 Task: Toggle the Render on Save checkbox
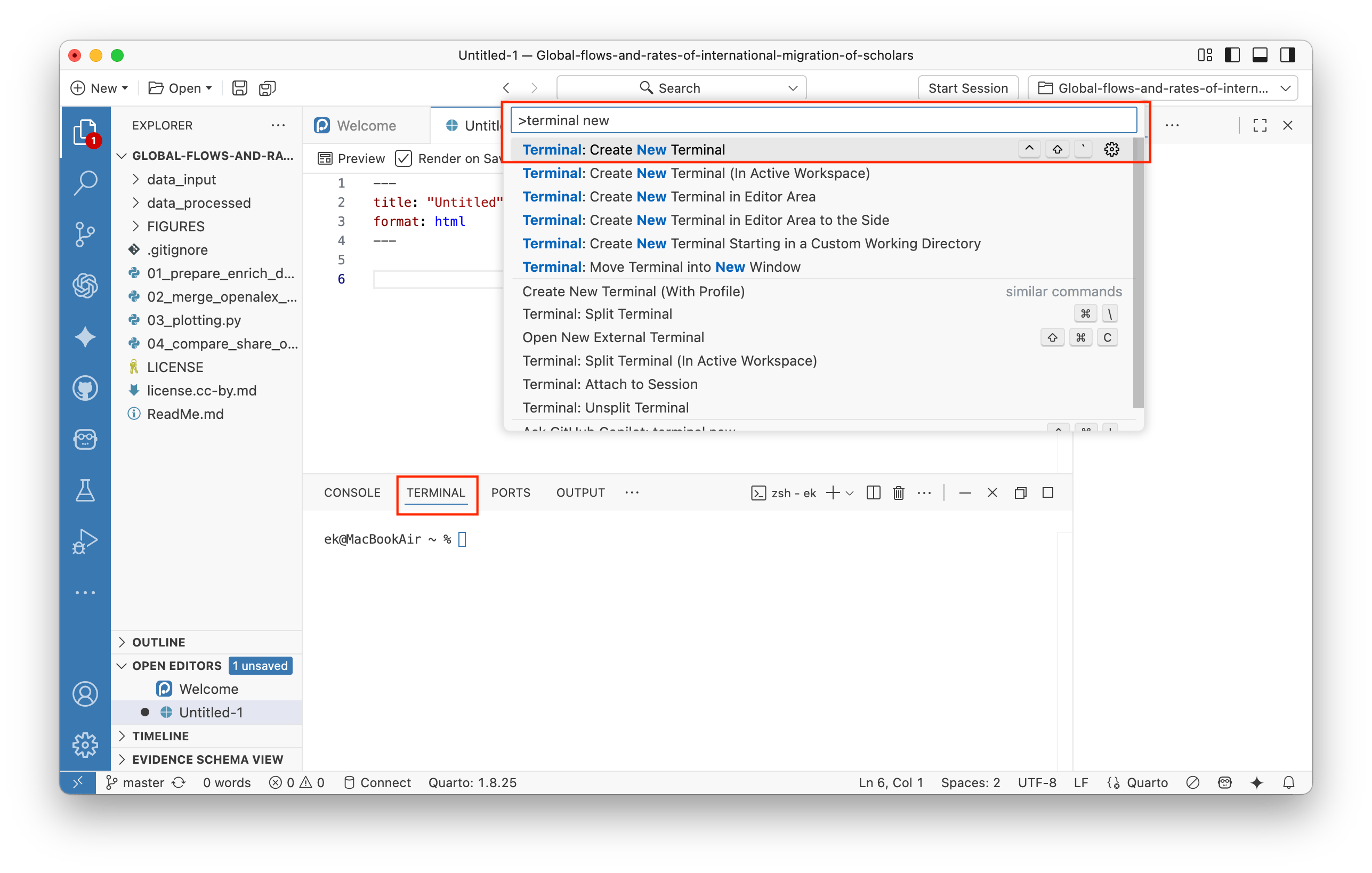[x=403, y=158]
